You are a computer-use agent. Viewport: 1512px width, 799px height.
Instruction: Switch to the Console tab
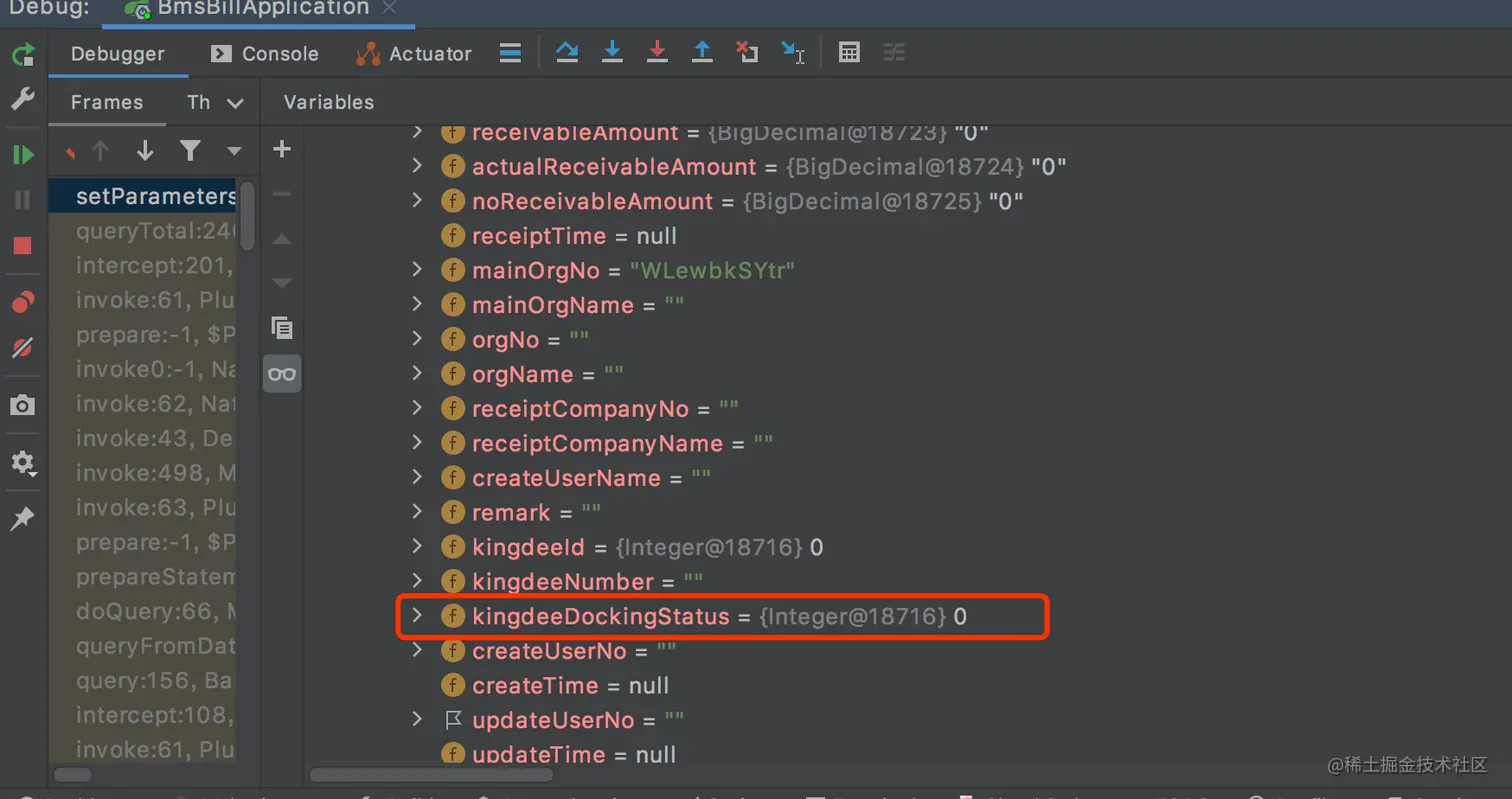coord(265,54)
